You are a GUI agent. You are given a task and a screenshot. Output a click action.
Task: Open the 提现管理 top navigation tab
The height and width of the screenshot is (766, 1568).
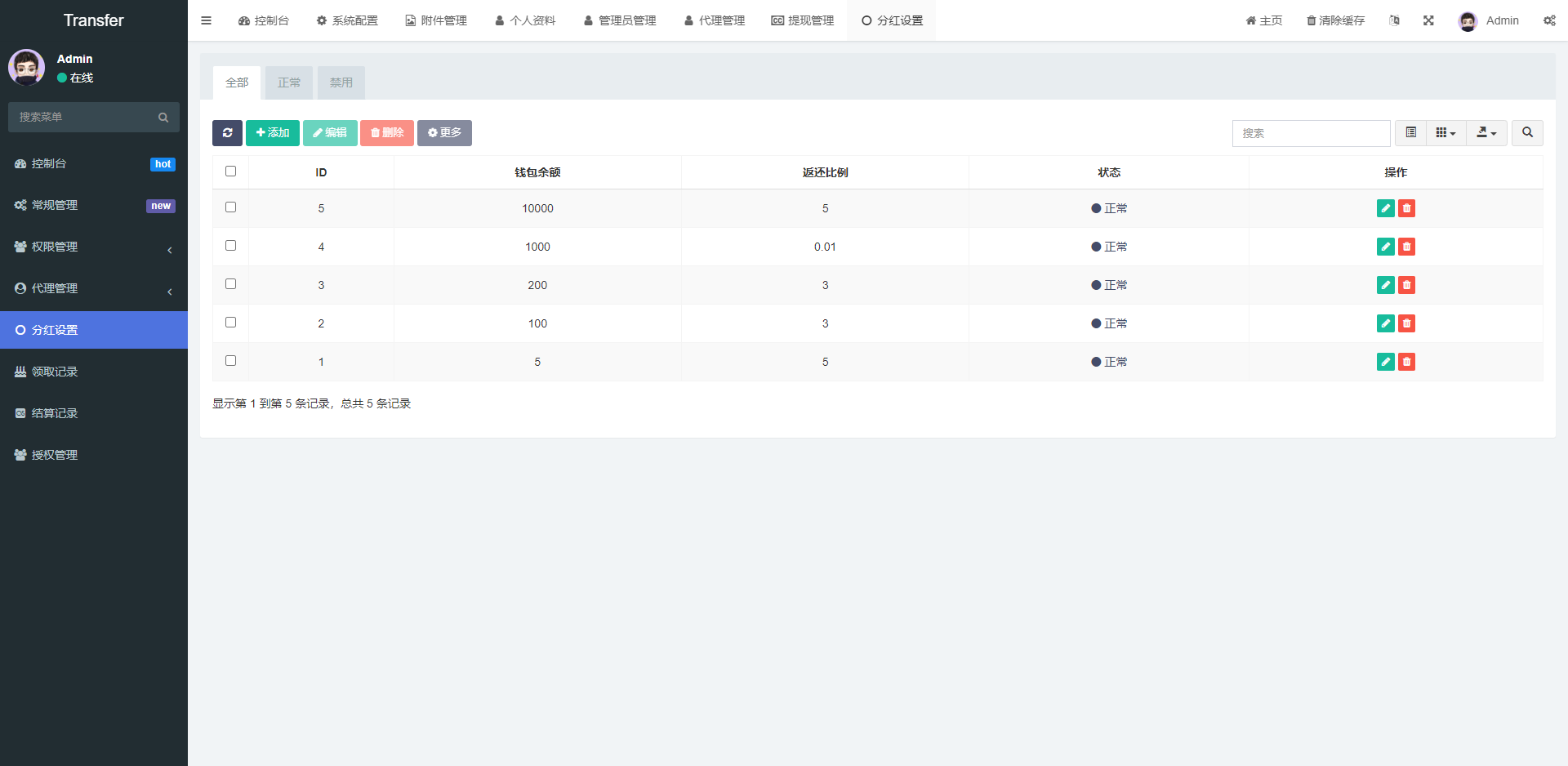point(803,20)
